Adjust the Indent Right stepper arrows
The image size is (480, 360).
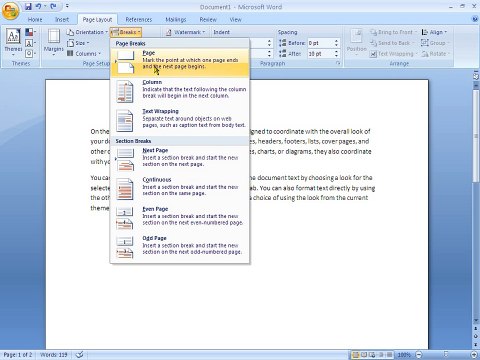pyautogui.click(x=269, y=54)
